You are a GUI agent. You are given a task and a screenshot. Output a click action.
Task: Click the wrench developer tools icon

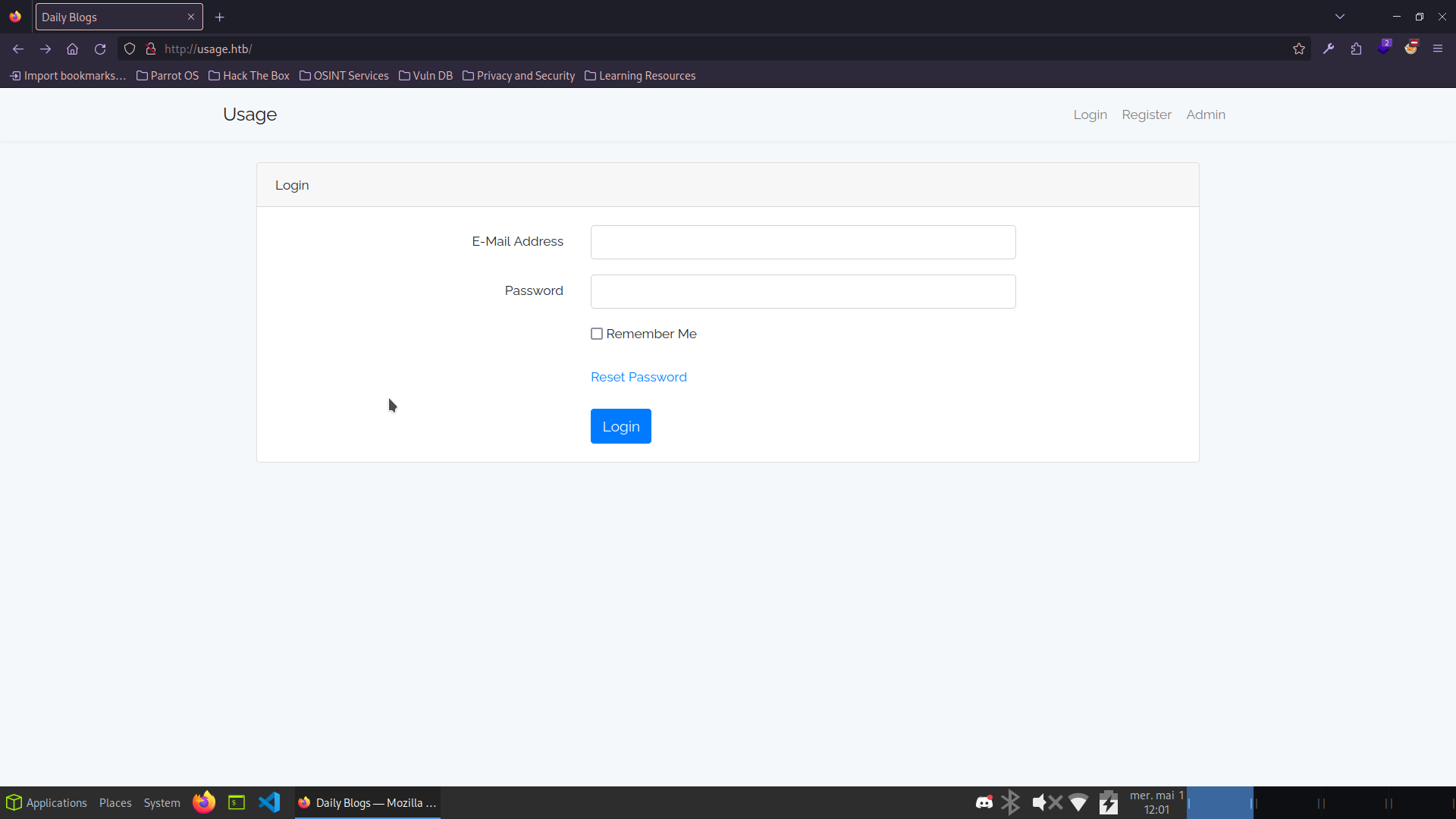[1329, 48]
